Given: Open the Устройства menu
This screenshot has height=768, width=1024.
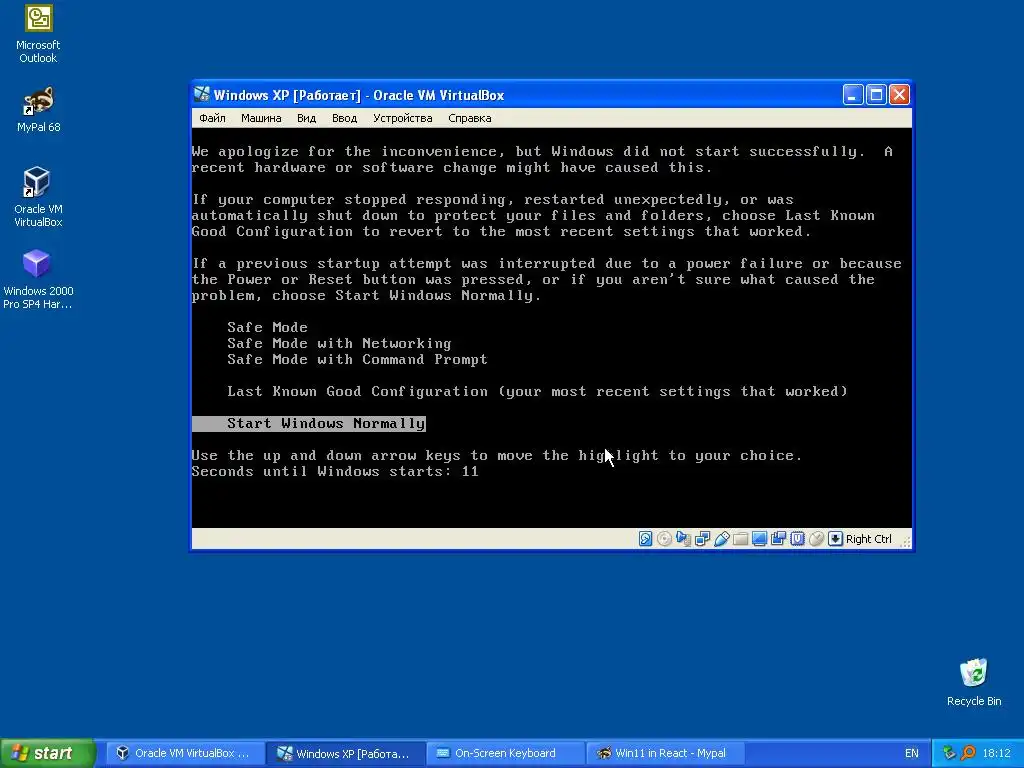Looking at the screenshot, I should (x=402, y=118).
